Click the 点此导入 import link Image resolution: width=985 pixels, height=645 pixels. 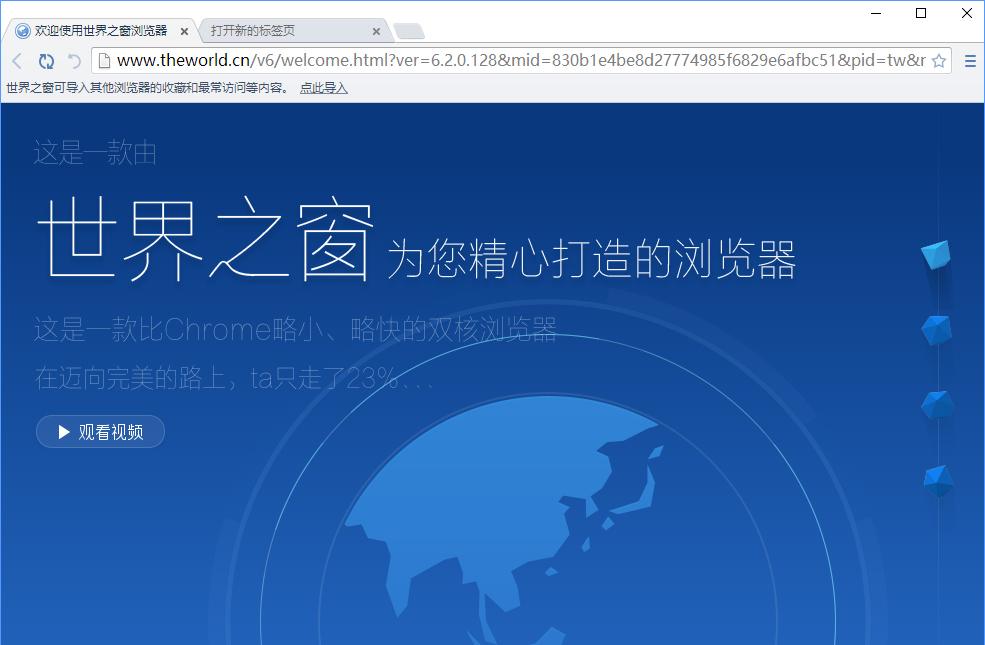click(x=324, y=88)
